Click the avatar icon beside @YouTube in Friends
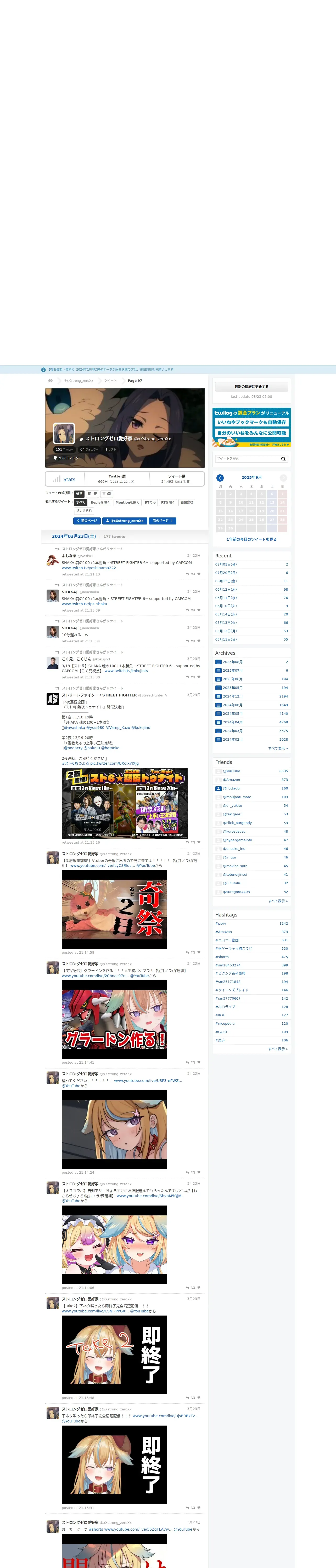 218,771
